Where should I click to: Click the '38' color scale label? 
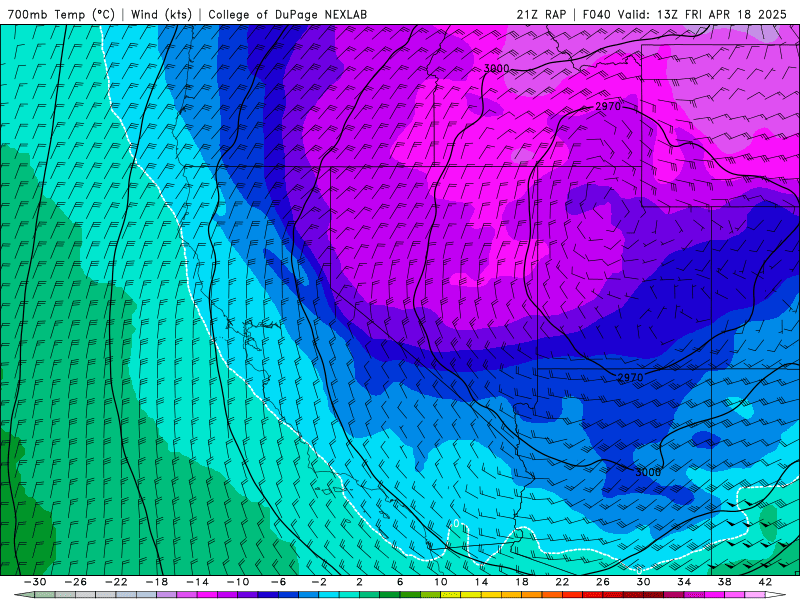pos(724,582)
